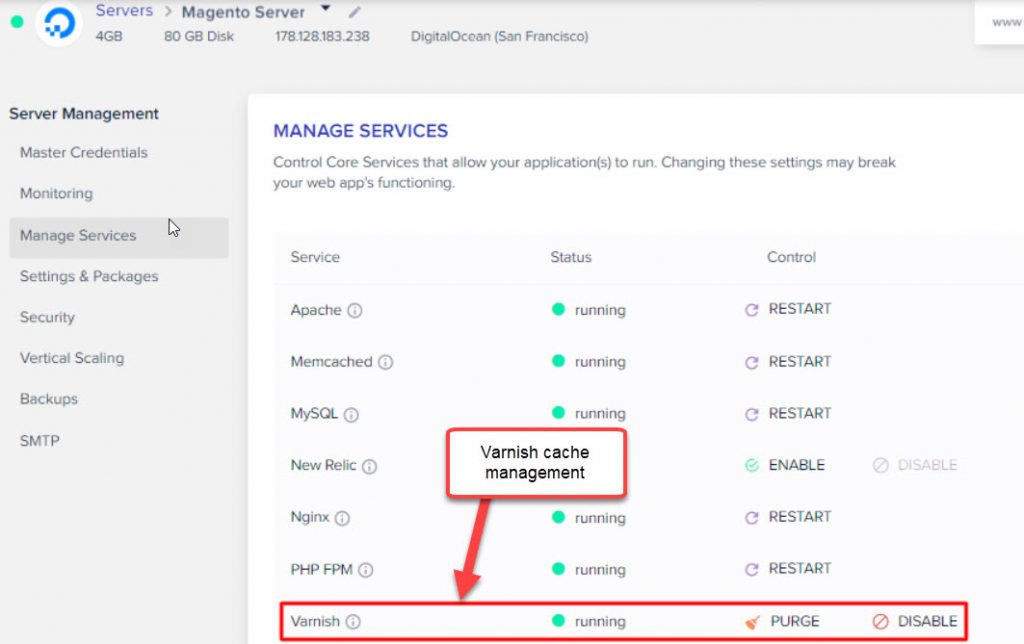Click the green server status dot in header
Screen dimensions: 1024x644
17,22
